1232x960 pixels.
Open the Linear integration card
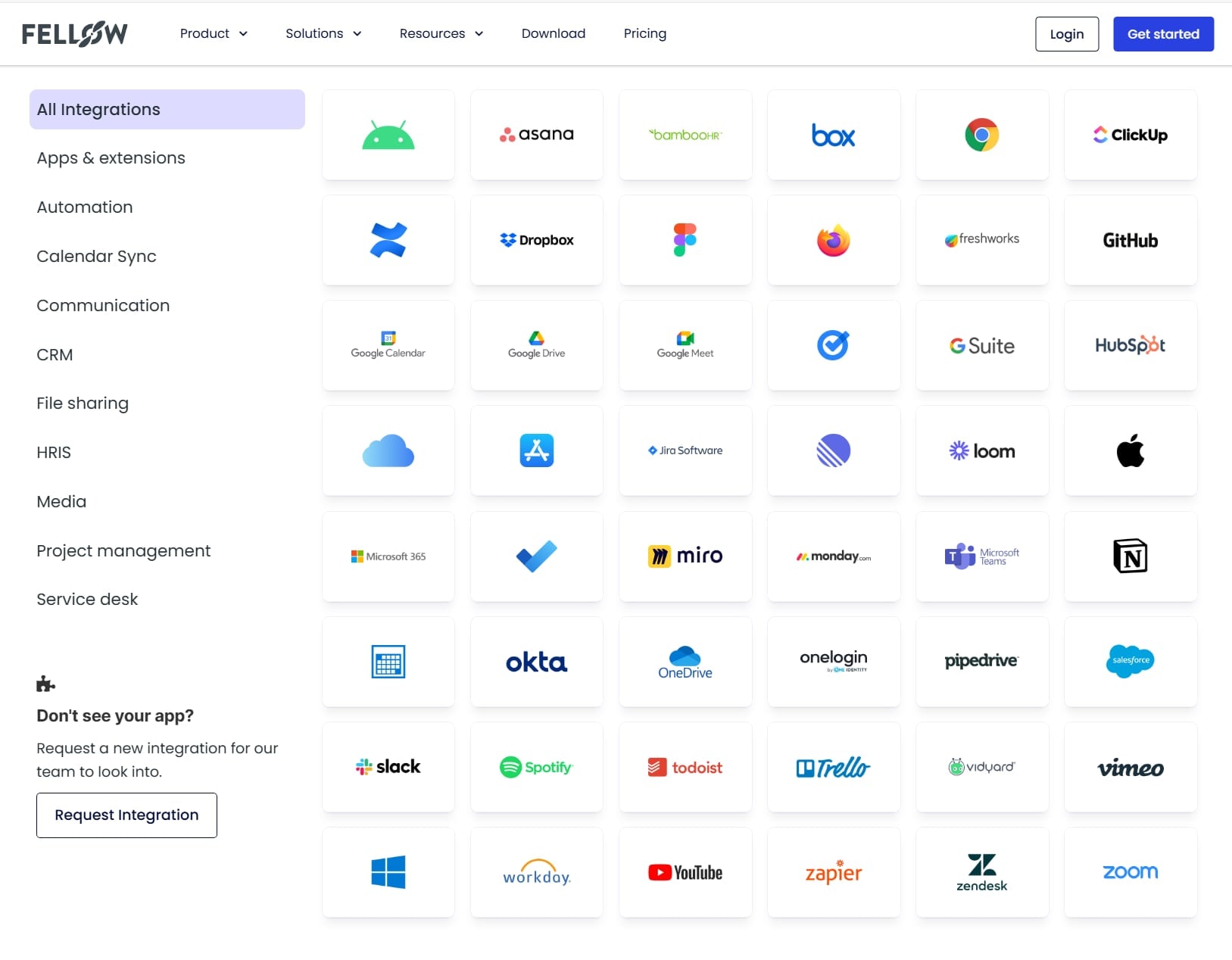pyautogui.click(x=833, y=450)
